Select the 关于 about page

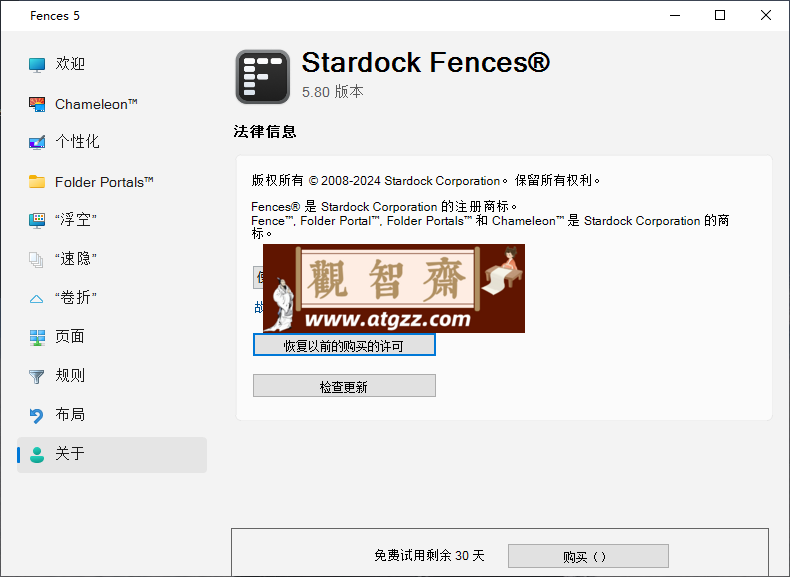(112, 455)
